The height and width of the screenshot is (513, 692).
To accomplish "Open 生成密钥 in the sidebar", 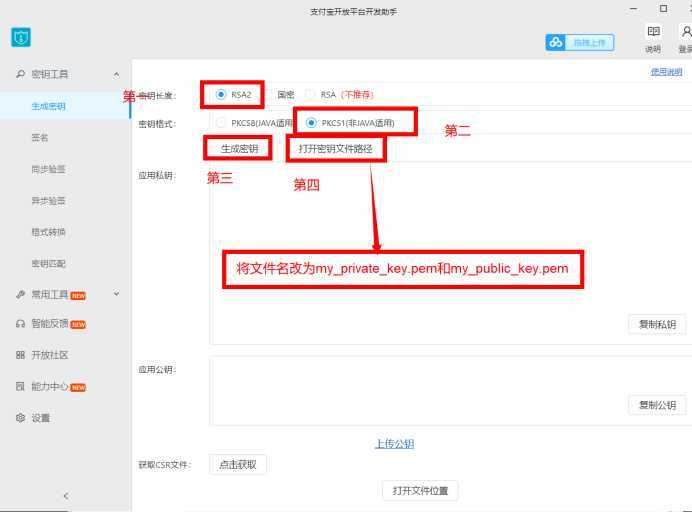I will (49, 106).
